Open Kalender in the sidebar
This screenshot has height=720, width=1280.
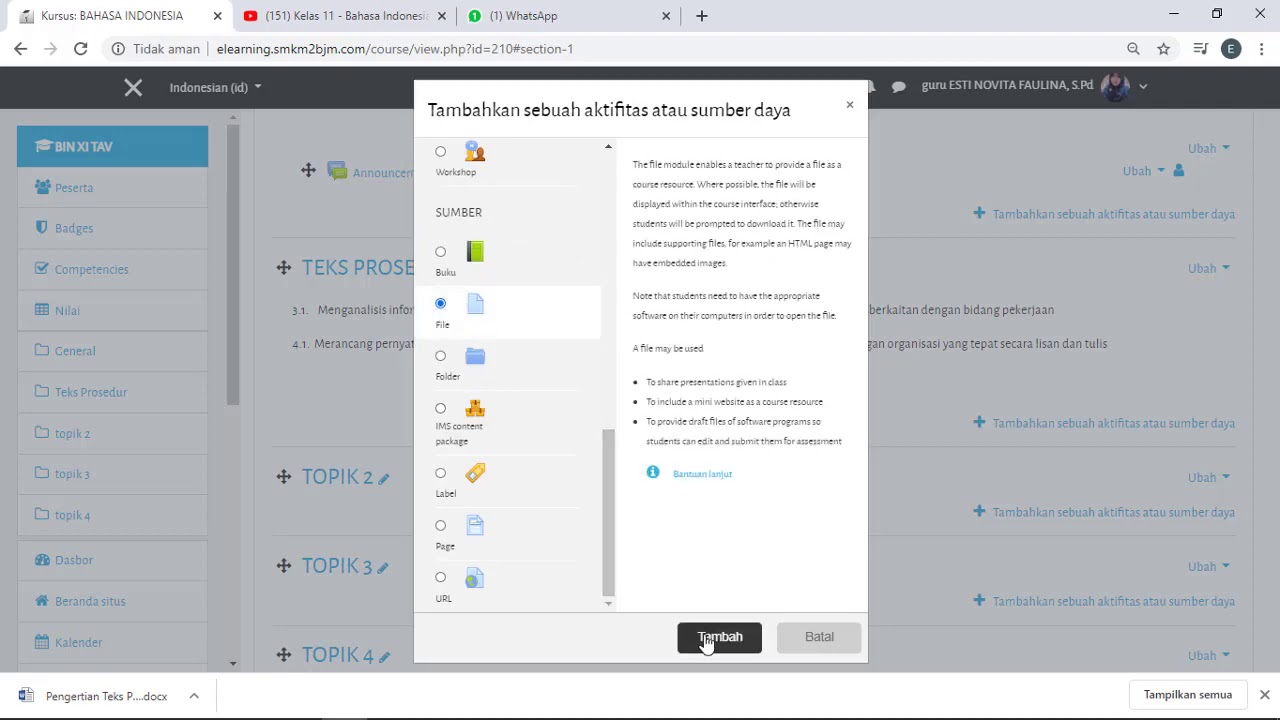pos(112,642)
